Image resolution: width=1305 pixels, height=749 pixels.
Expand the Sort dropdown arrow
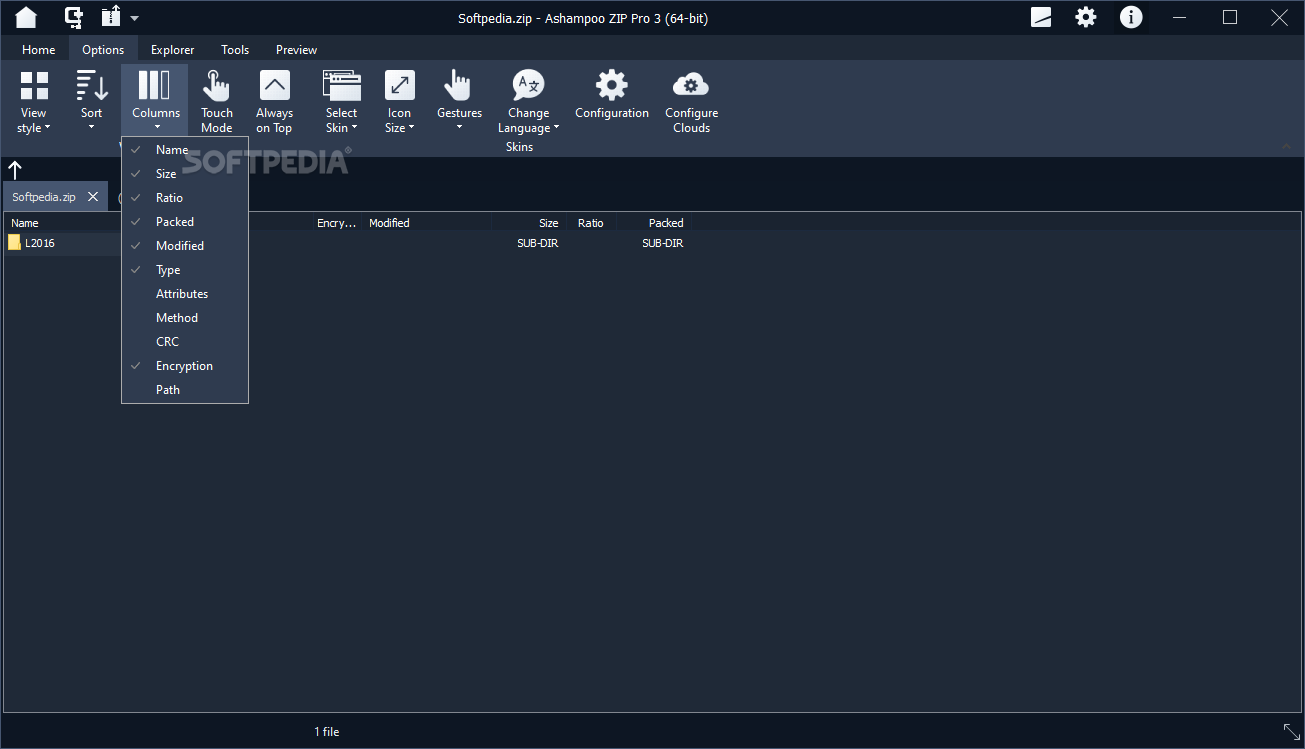click(x=91, y=127)
